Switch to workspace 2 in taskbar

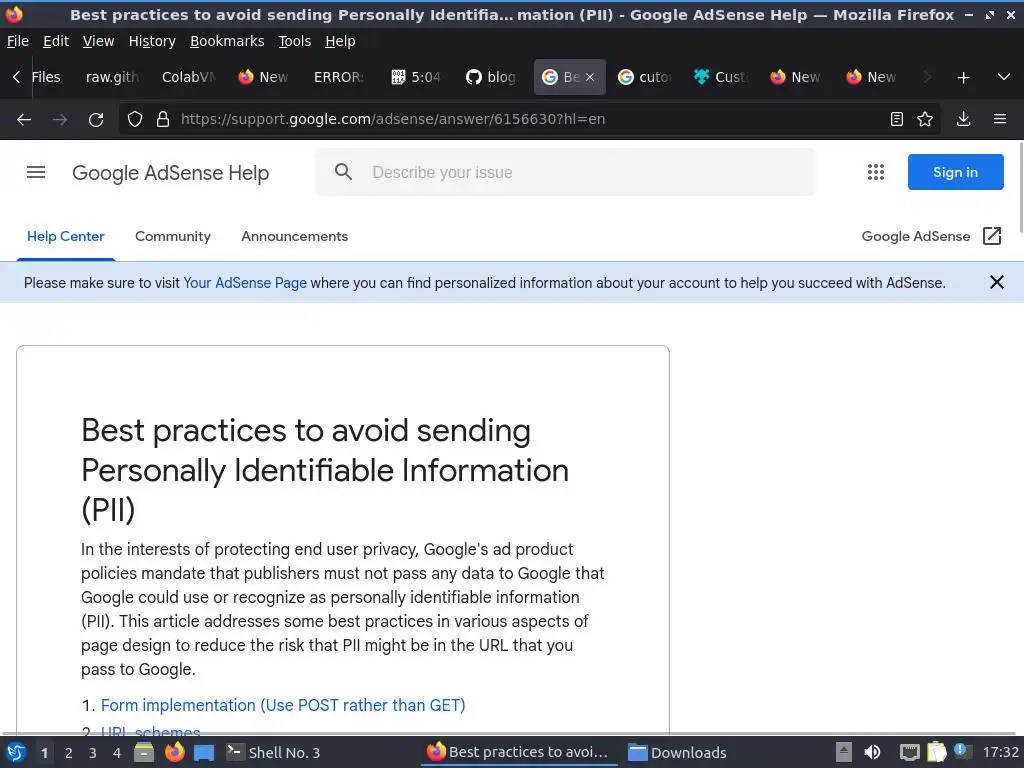coord(69,753)
